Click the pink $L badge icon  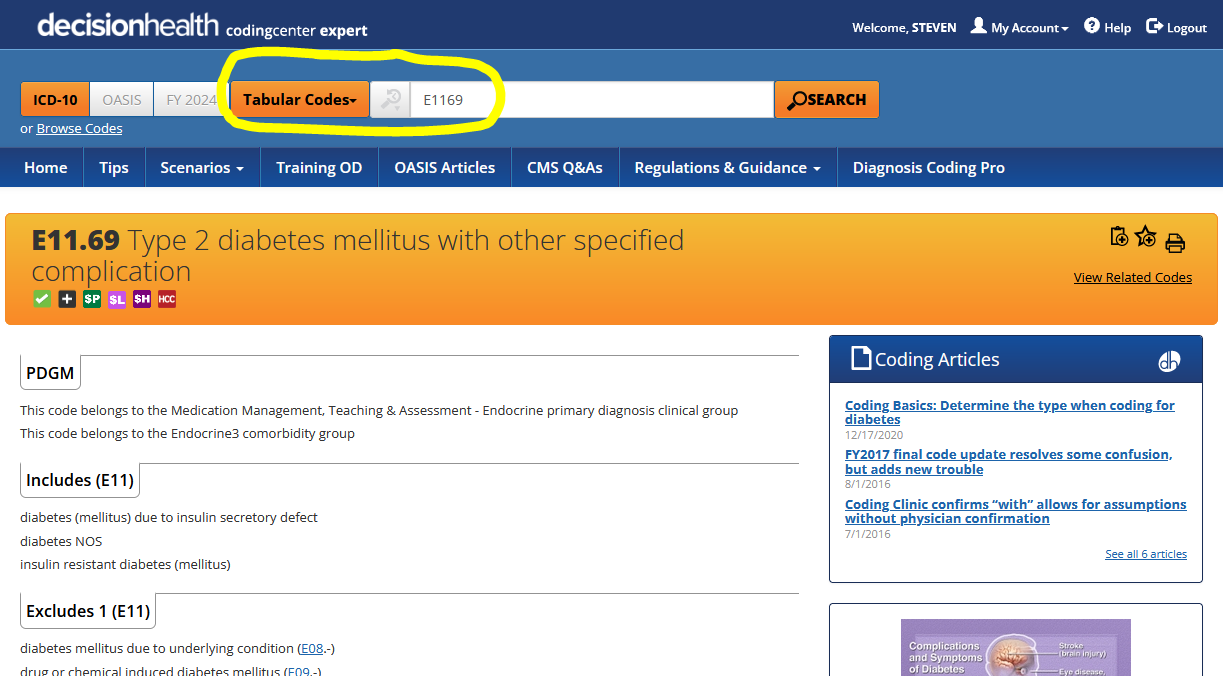click(x=117, y=299)
